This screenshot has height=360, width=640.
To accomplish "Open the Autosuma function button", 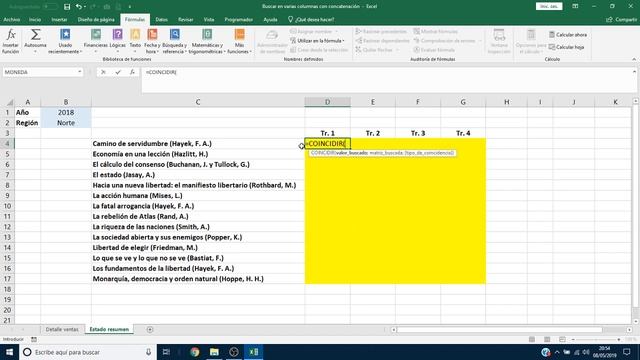I will [35, 41].
